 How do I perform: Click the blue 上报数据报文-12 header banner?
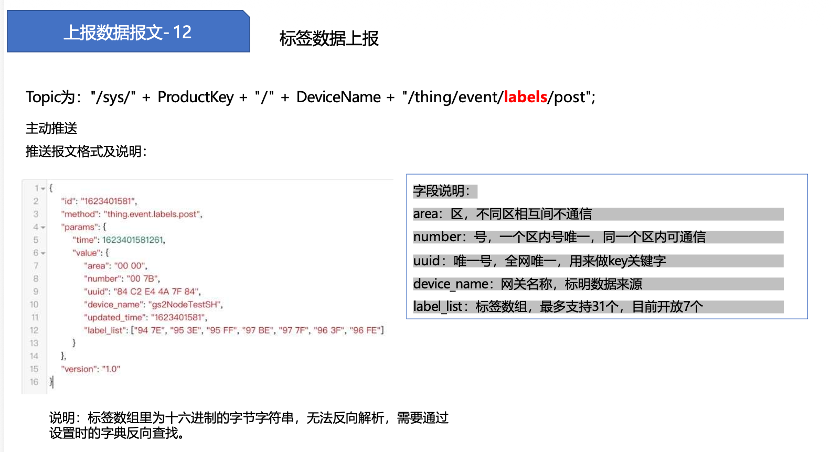(128, 33)
